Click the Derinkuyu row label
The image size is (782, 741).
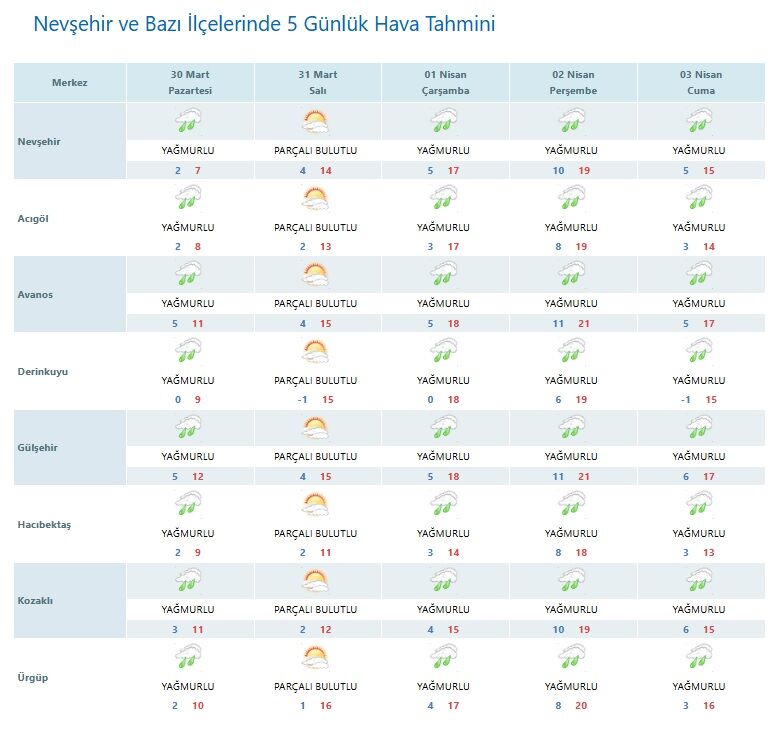point(42,371)
